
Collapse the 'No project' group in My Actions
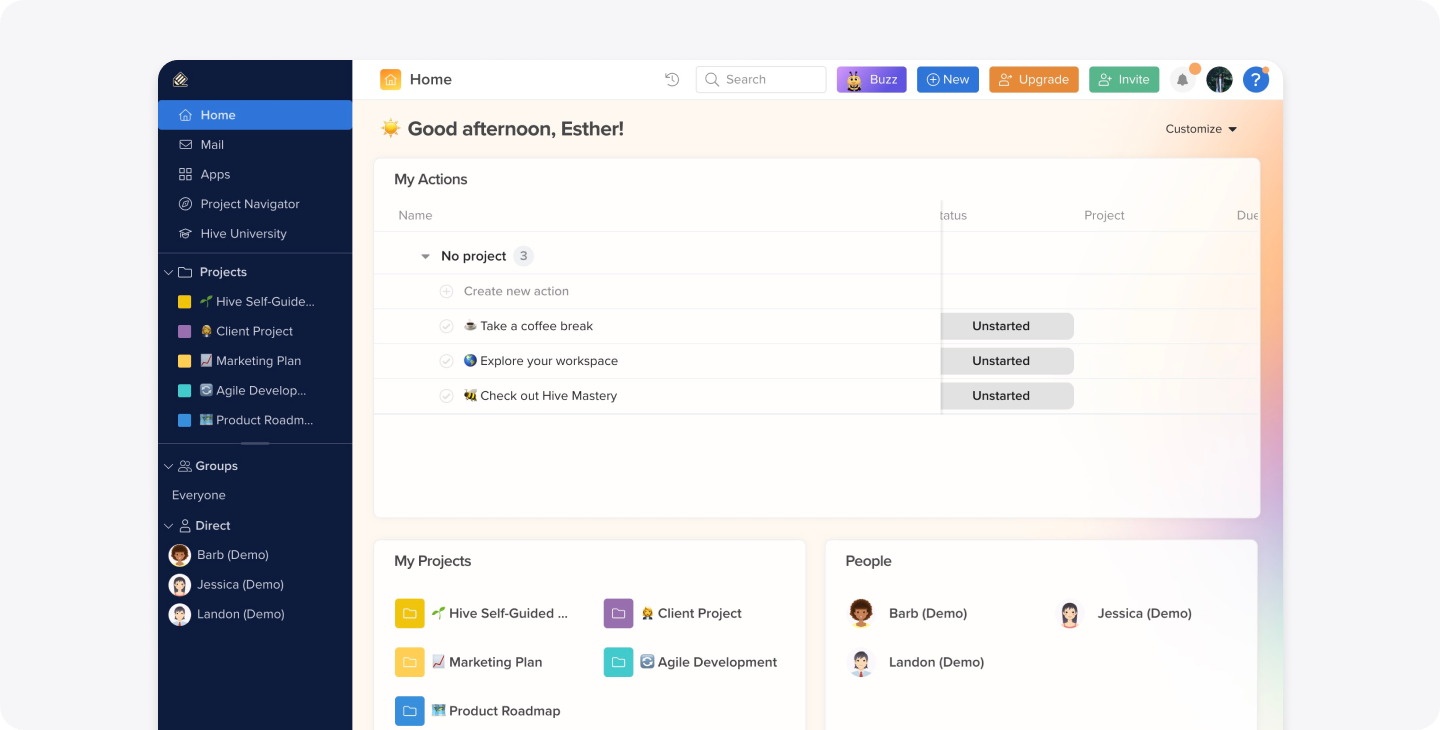click(x=424, y=255)
